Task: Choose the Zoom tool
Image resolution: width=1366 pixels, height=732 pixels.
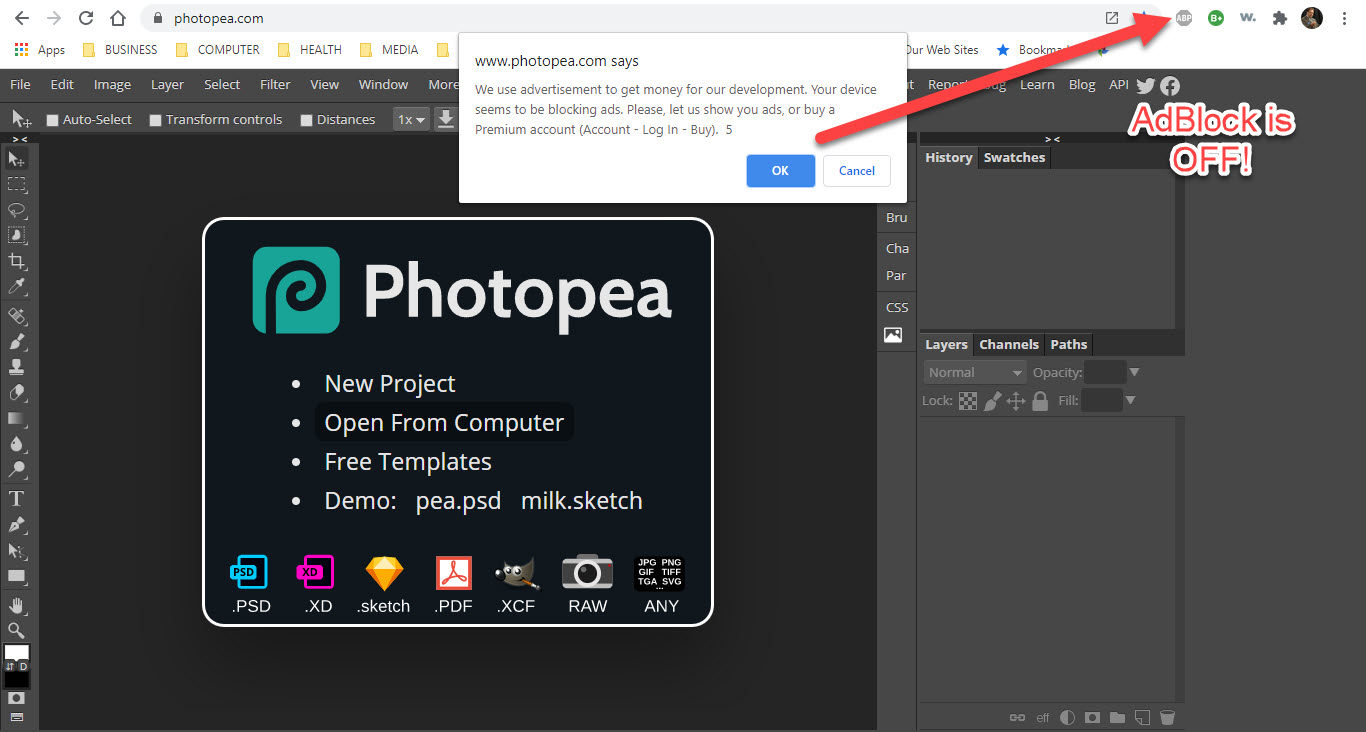Action: pyautogui.click(x=17, y=629)
